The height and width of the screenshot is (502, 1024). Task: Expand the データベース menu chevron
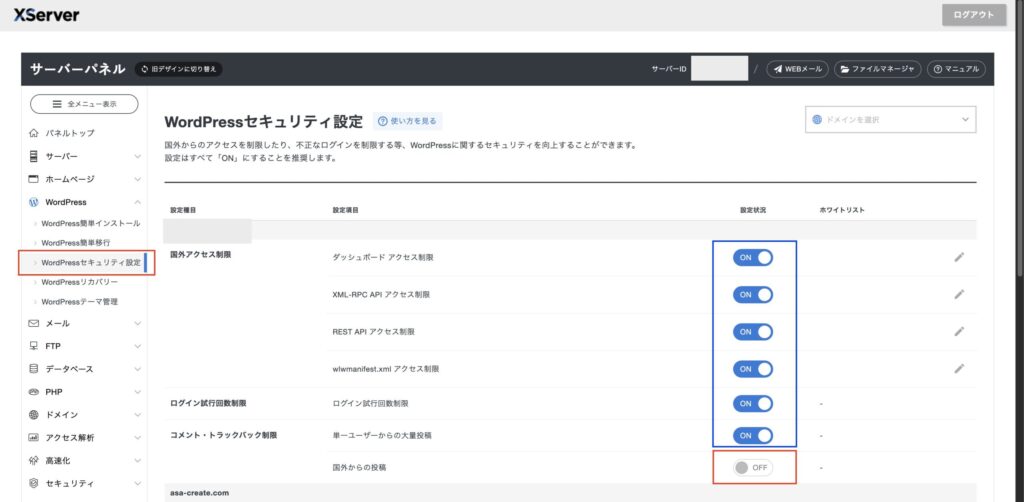coord(137,369)
